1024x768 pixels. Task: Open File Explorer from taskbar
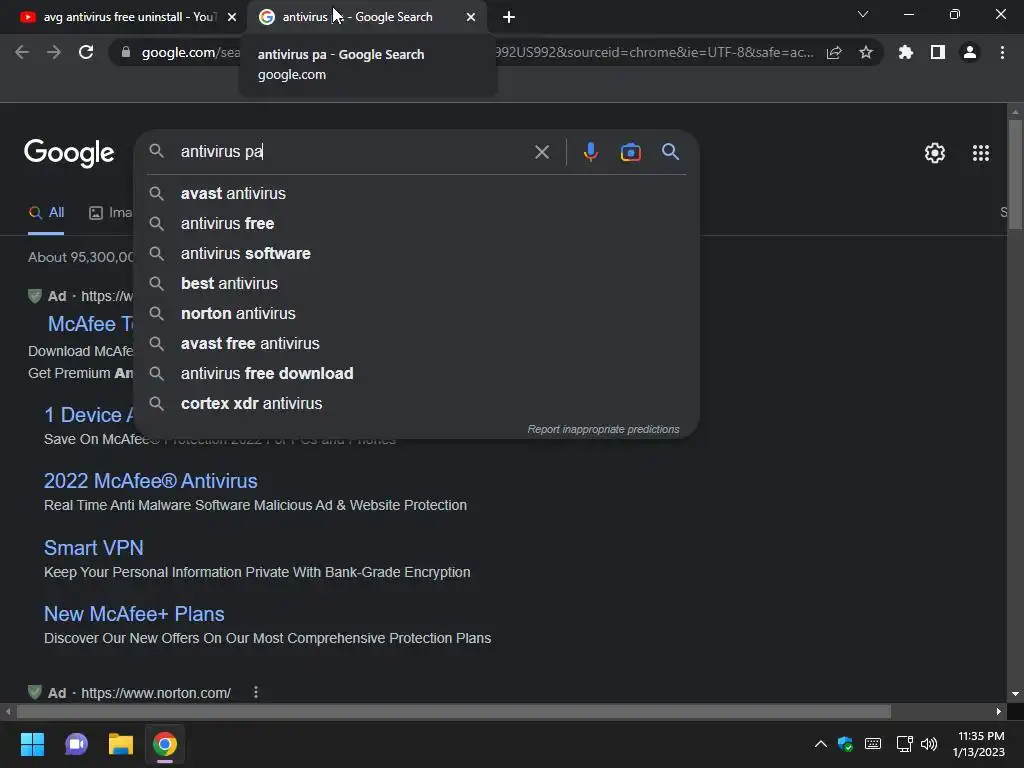(x=121, y=744)
